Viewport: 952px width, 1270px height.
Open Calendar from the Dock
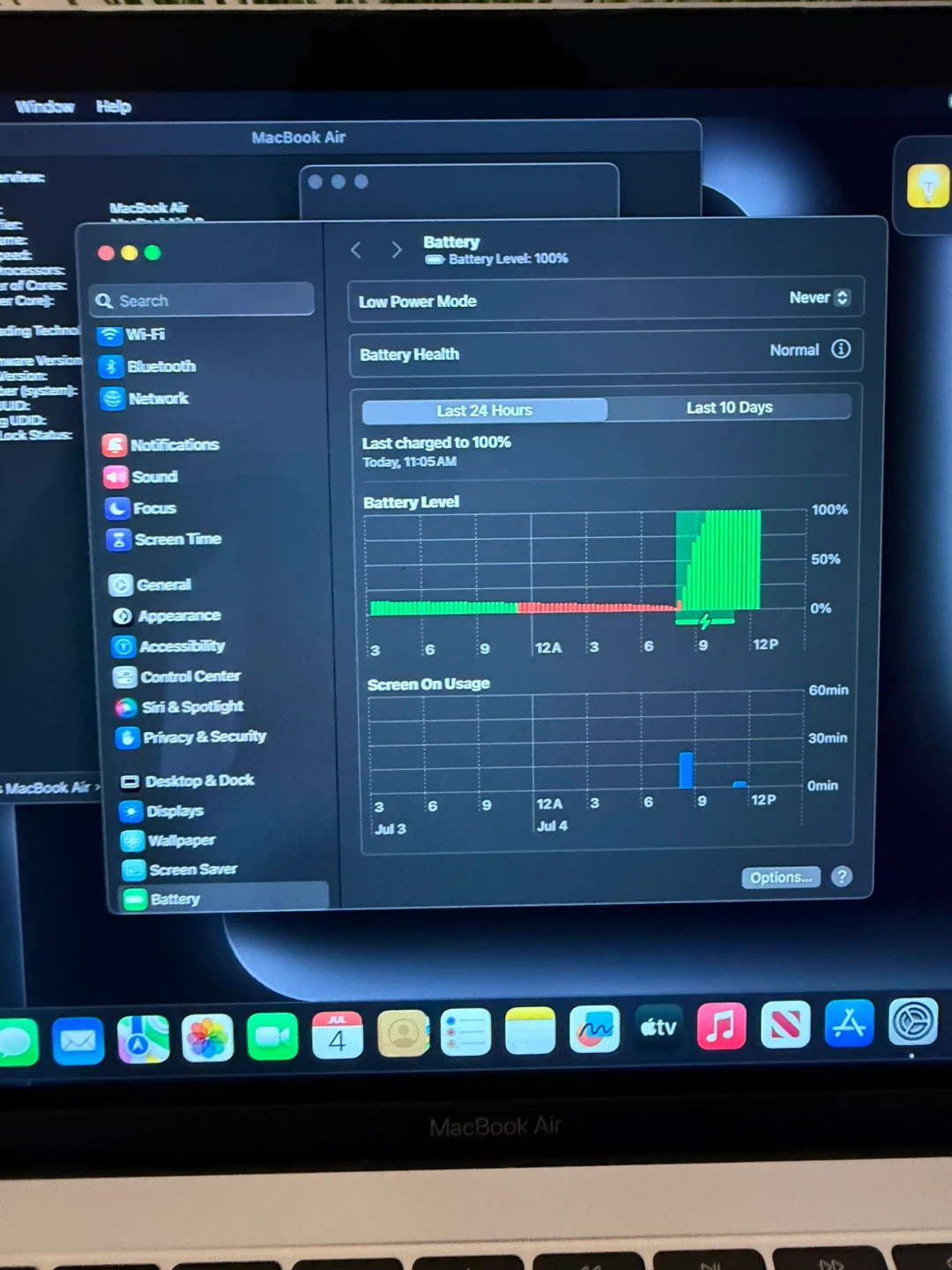pyautogui.click(x=338, y=1035)
